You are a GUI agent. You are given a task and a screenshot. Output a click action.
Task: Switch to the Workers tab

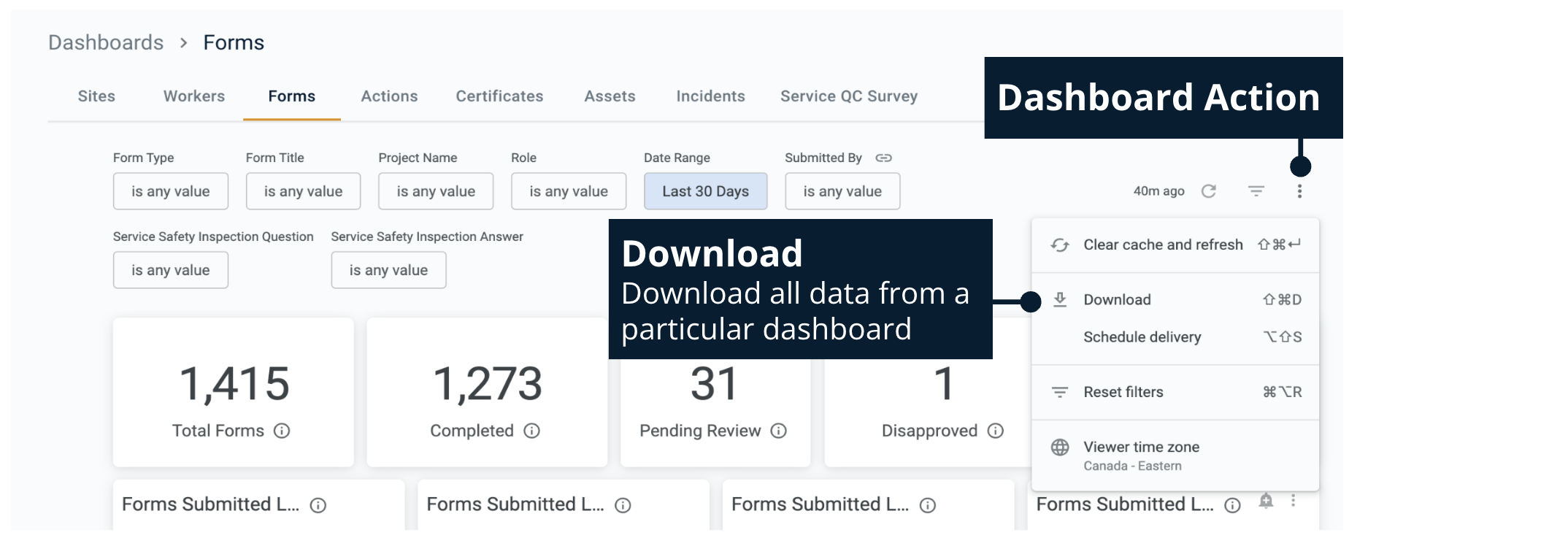pyautogui.click(x=194, y=96)
